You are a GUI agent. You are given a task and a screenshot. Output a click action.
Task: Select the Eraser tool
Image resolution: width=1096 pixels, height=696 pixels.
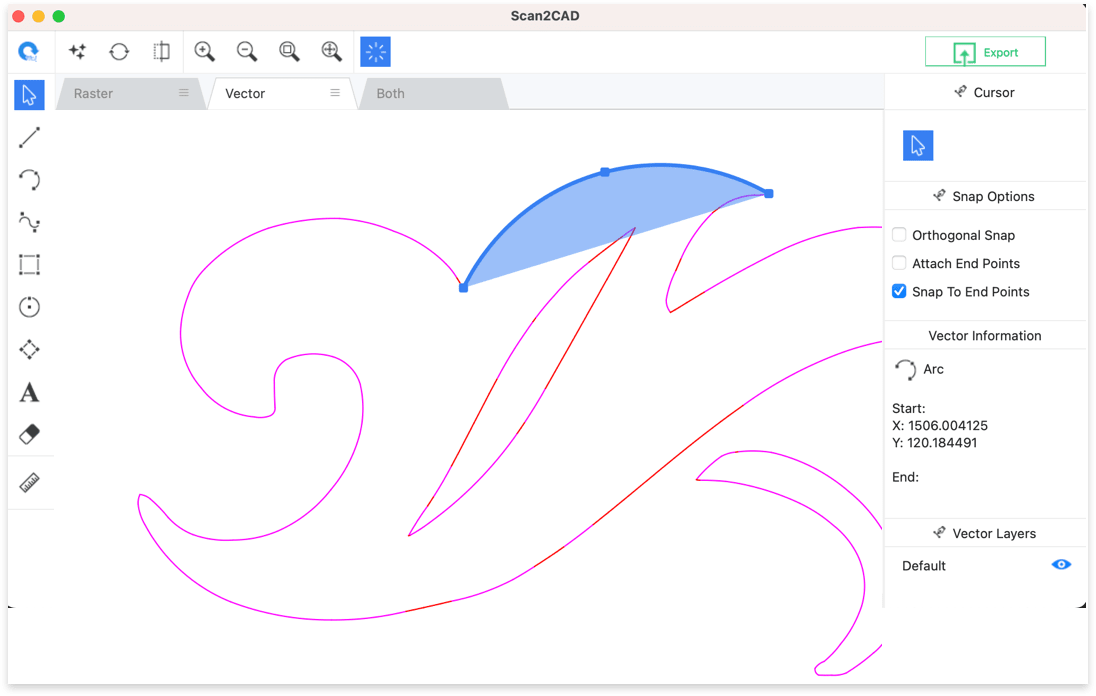coord(29,435)
